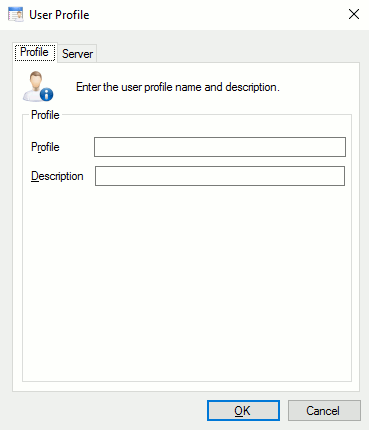Click the 'User Profile' title text
369x430 pixels.
tap(59, 15)
